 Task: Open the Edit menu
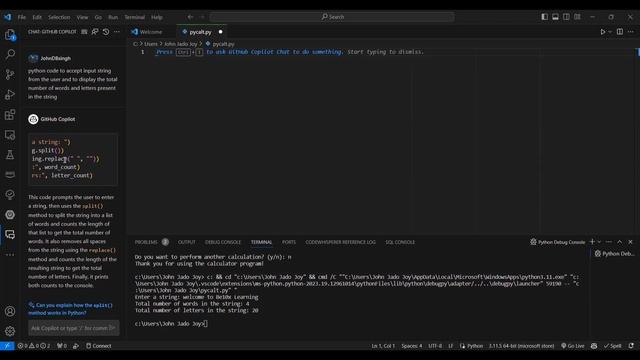point(37,17)
